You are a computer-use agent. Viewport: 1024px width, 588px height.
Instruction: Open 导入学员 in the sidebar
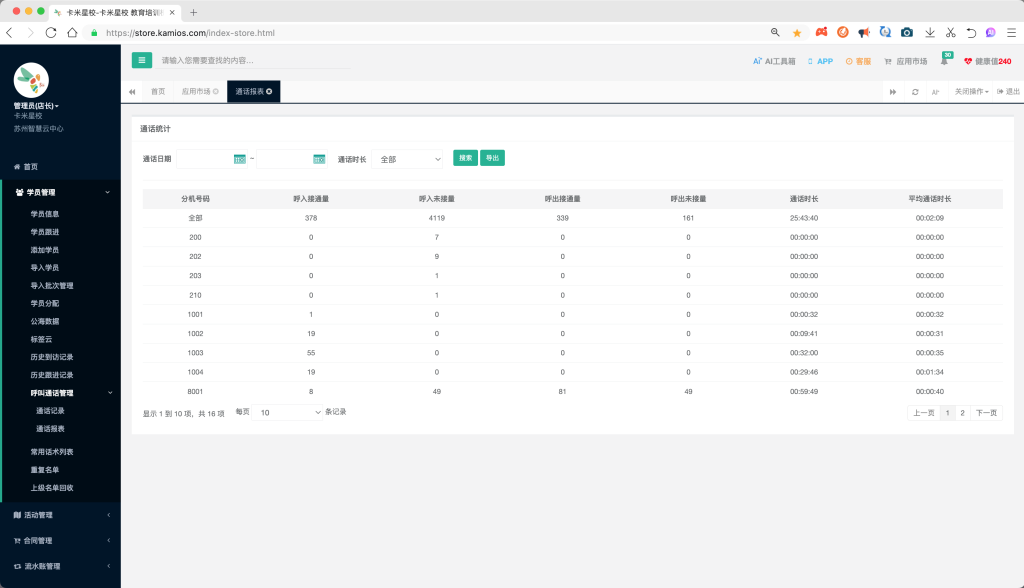45,267
